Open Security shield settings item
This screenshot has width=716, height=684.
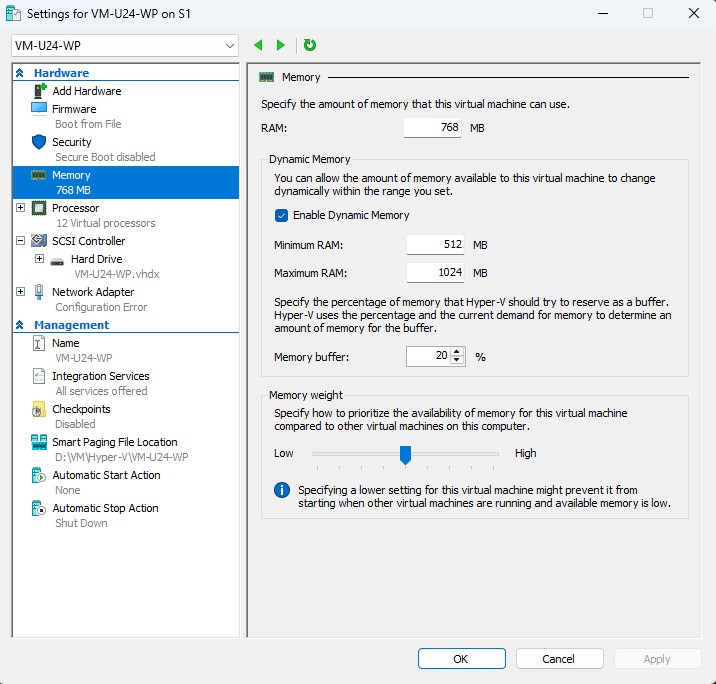click(39, 142)
